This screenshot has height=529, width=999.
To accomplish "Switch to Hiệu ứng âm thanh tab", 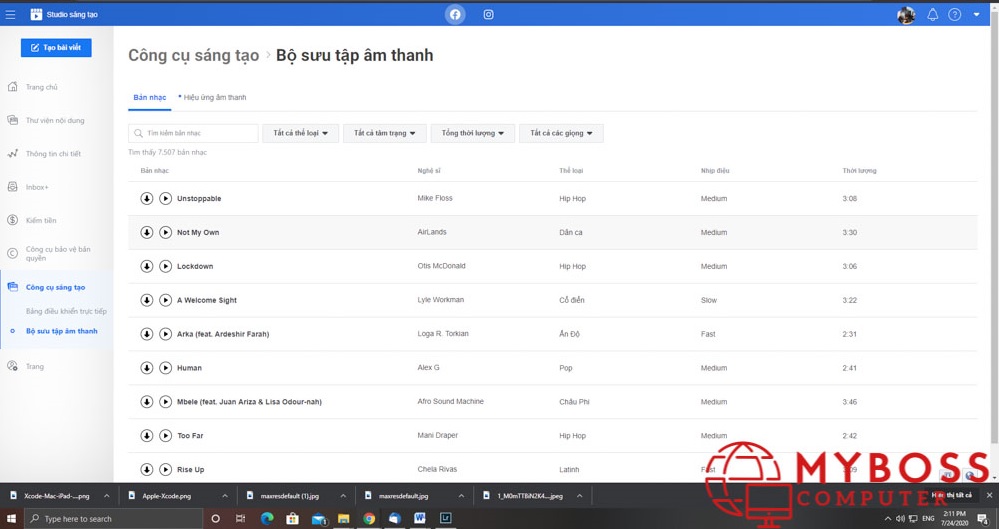I will [214, 98].
